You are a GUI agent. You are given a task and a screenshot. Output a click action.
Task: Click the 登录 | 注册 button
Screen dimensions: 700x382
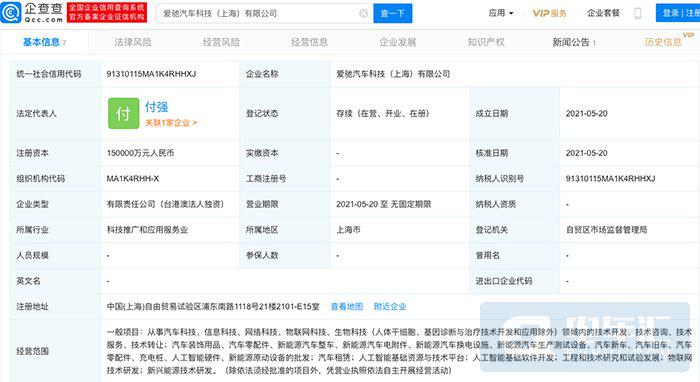(x=678, y=13)
